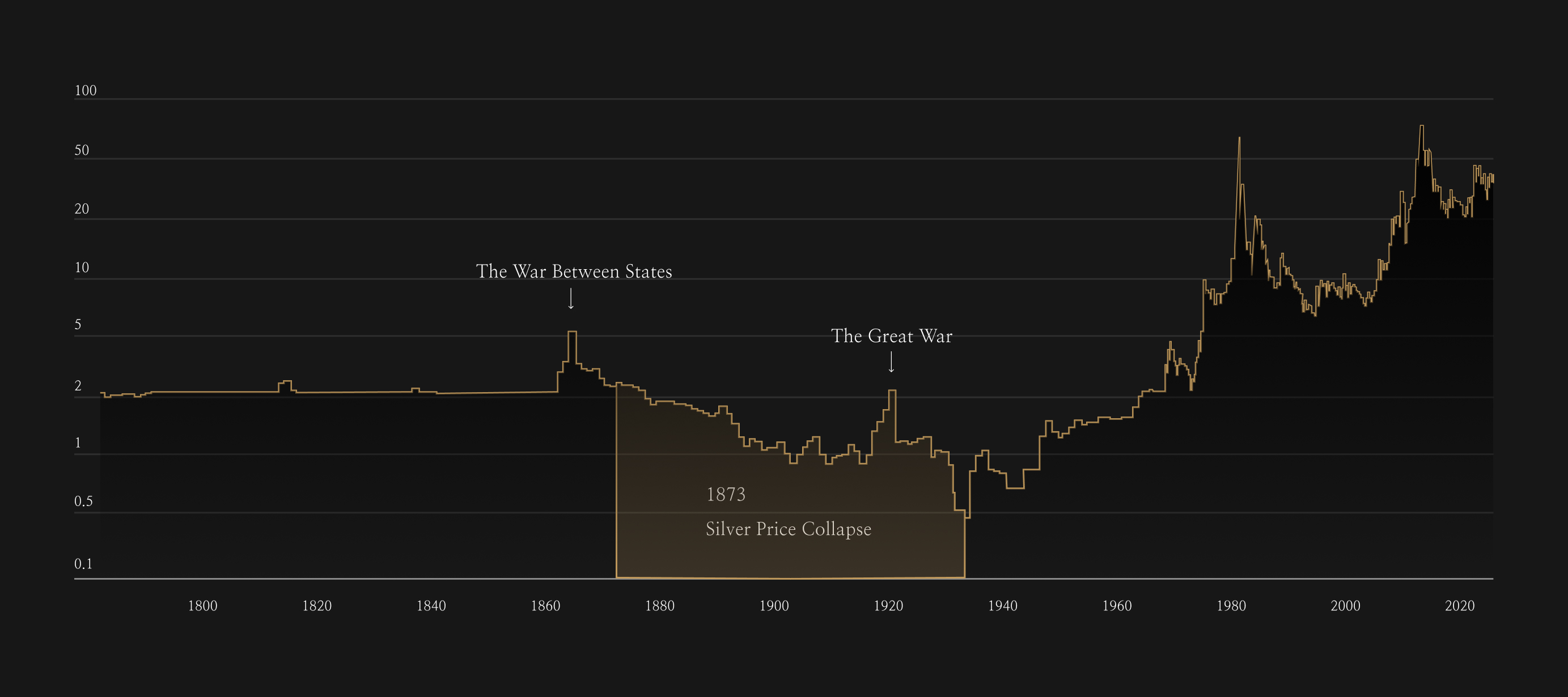The width and height of the screenshot is (1568, 697).
Task: Select the 2020 year axis label
Action: coord(1460,606)
